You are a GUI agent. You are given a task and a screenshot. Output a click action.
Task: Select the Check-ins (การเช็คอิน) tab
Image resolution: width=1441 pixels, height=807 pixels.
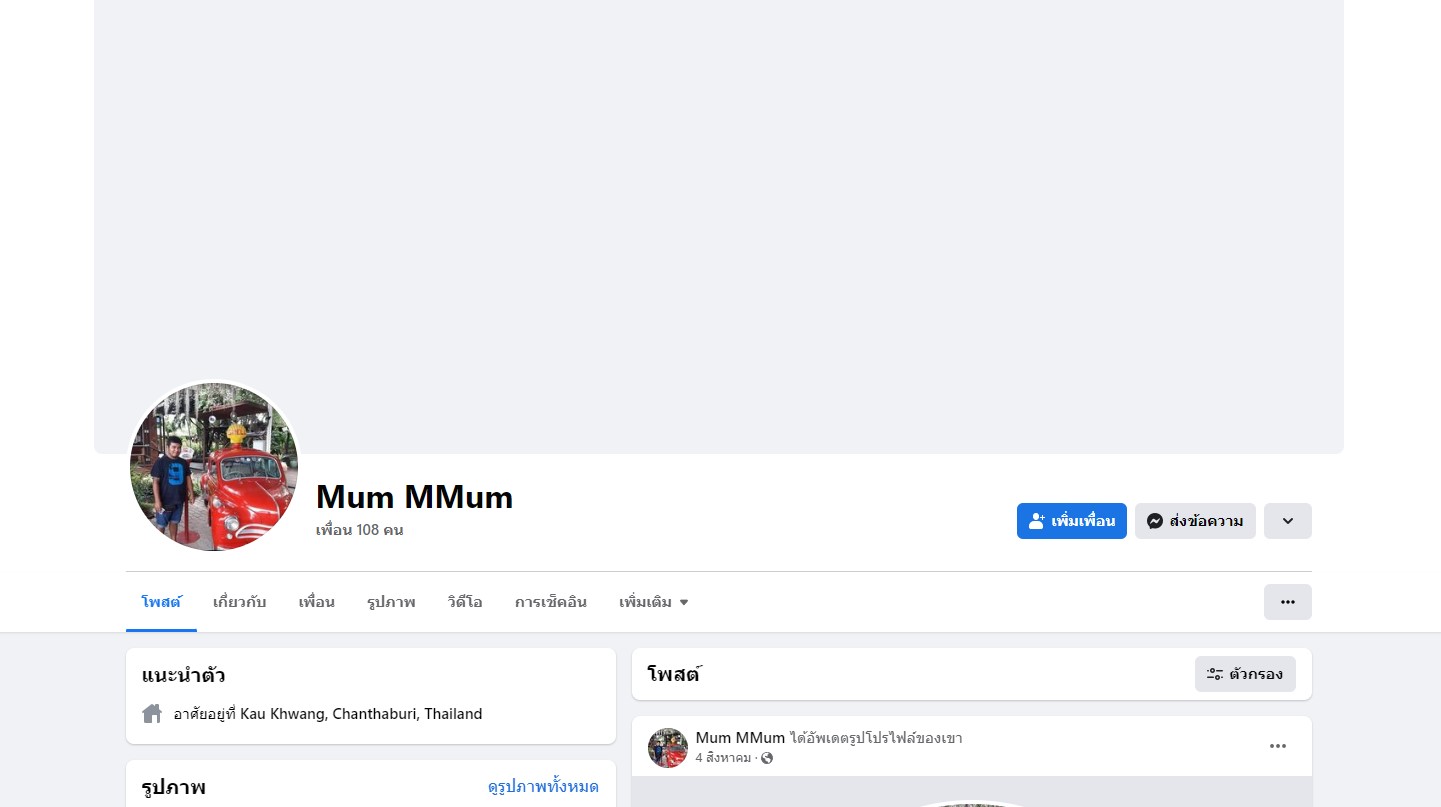click(550, 602)
